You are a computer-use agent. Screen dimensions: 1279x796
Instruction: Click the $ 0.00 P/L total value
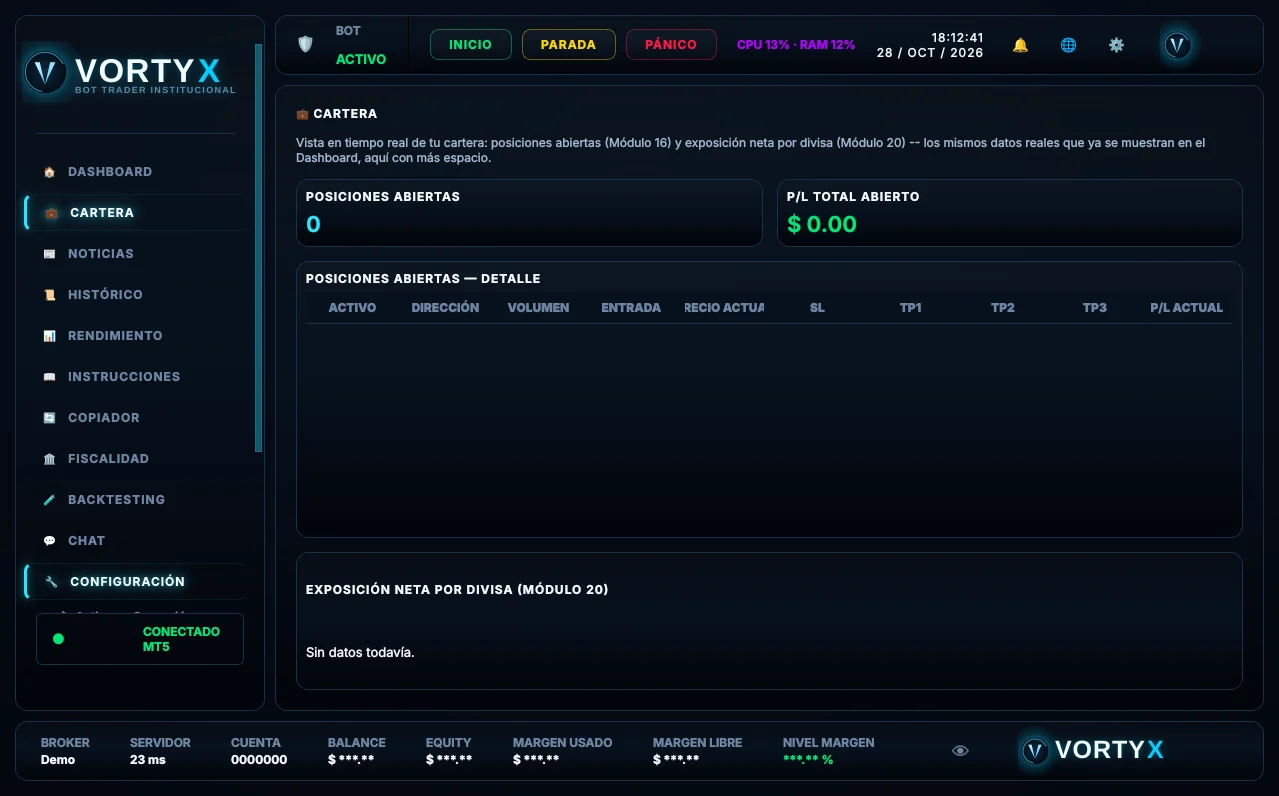click(x=822, y=224)
